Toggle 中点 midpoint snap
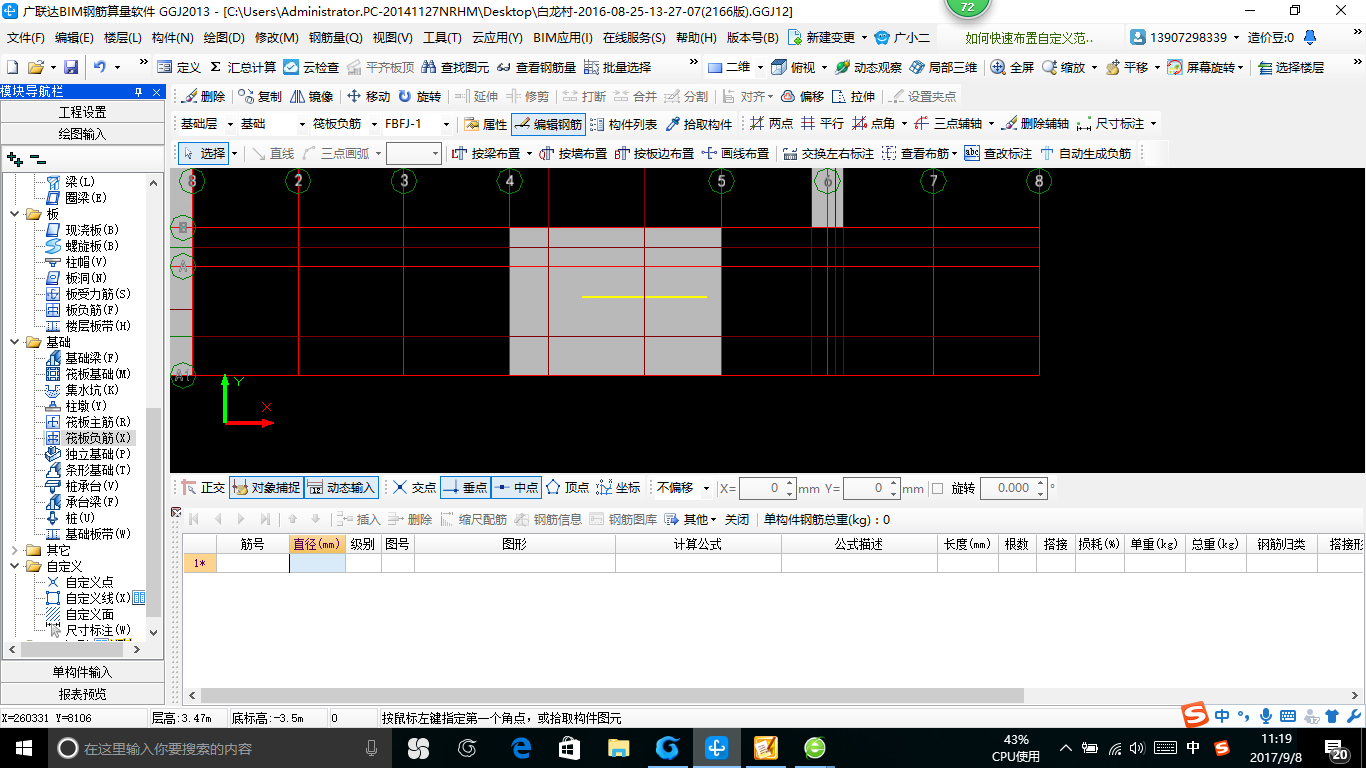1366x768 pixels. [x=516, y=488]
